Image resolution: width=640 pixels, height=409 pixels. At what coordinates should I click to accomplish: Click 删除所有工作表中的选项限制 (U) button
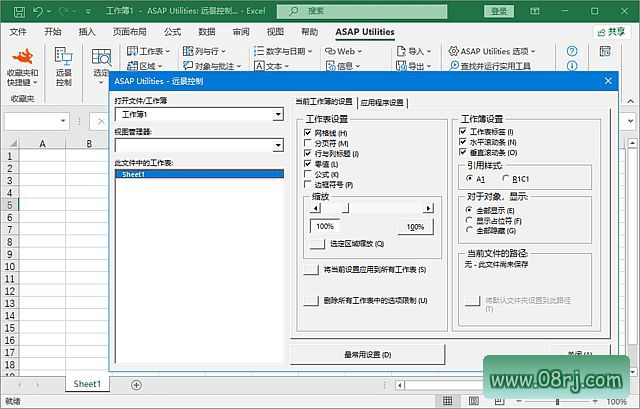point(311,301)
